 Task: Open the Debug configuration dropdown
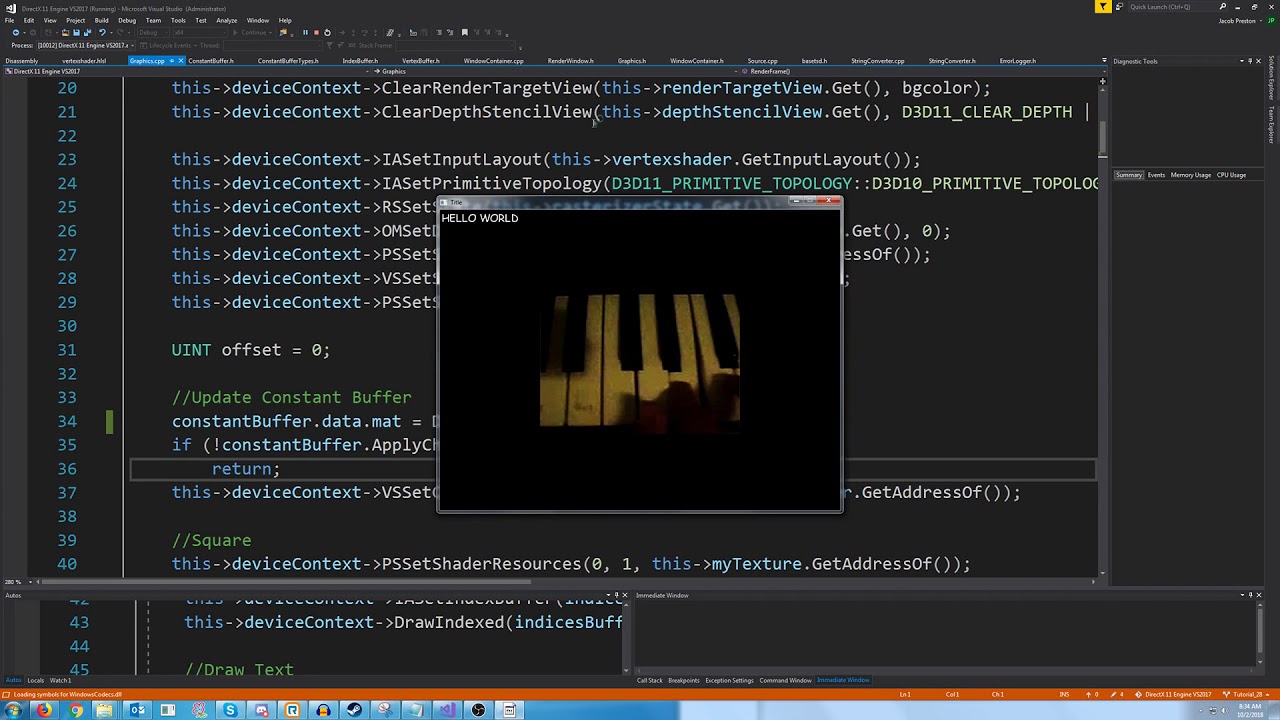(155, 31)
